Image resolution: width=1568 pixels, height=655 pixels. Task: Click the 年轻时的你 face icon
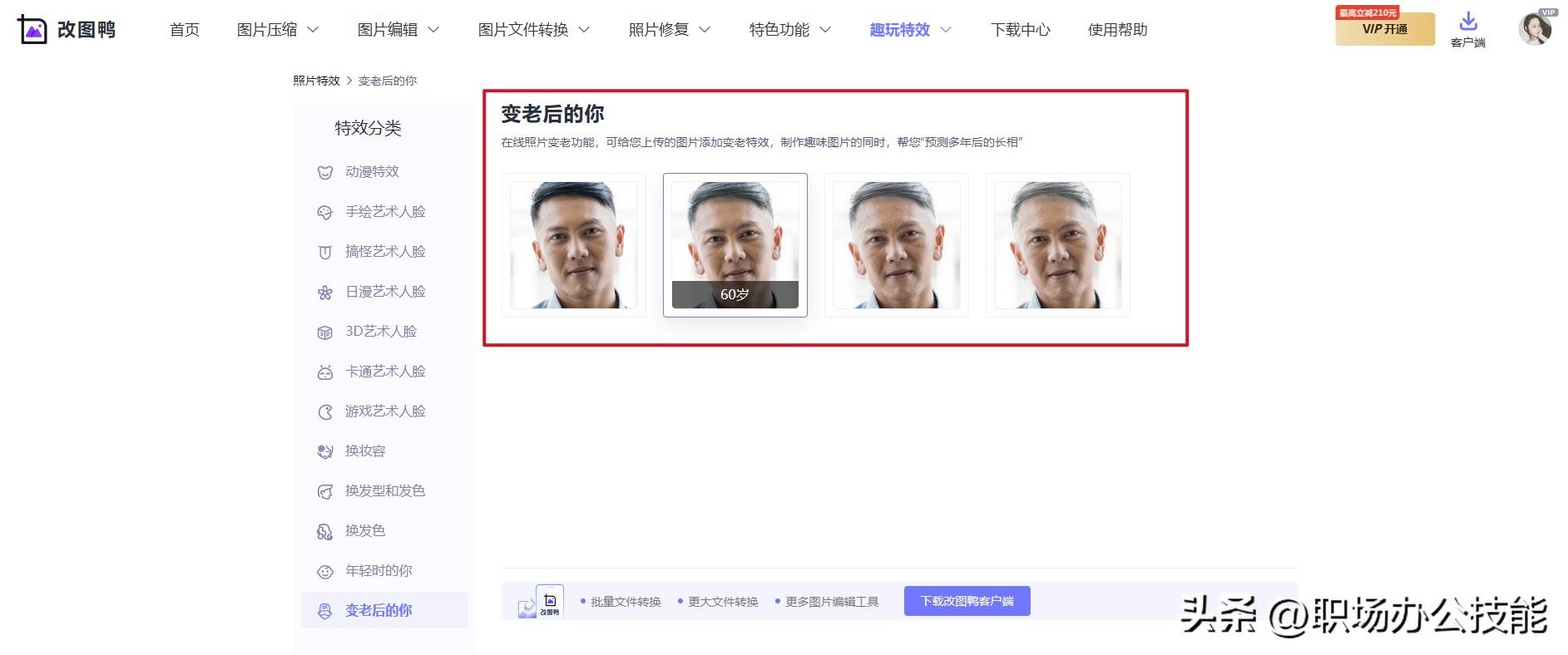point(325,571)
